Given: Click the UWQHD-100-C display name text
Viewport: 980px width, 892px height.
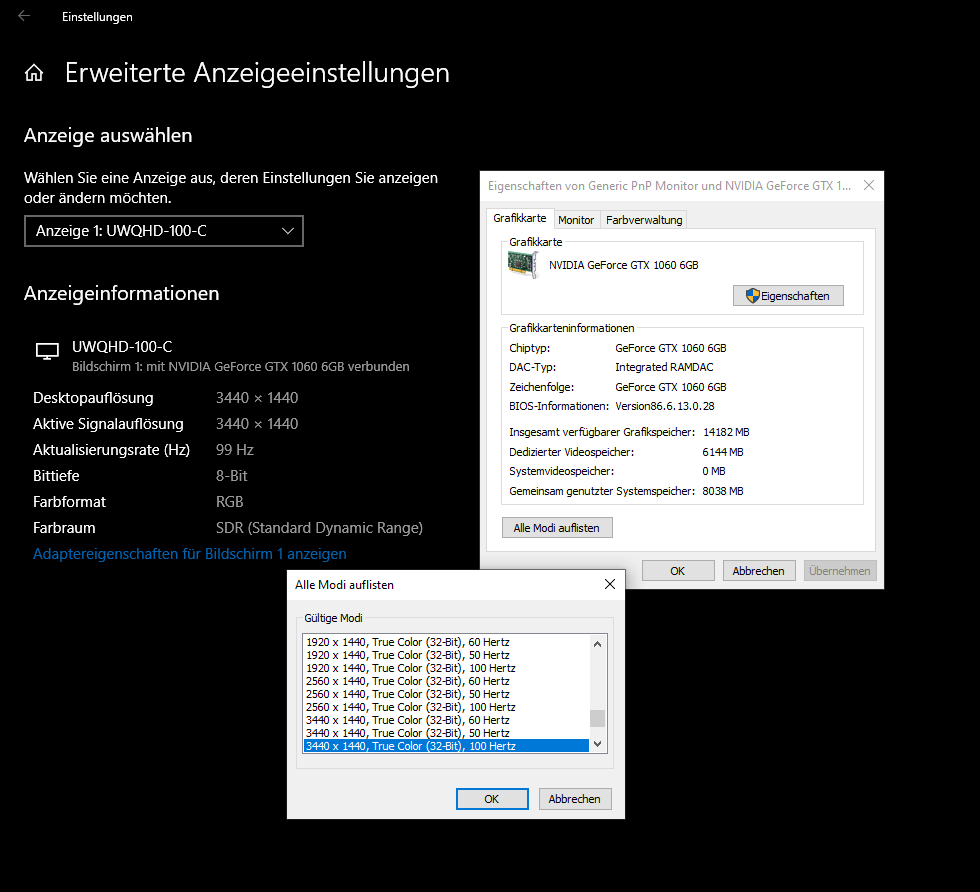Looking at the screenshot, I should (x=122, y=346).
